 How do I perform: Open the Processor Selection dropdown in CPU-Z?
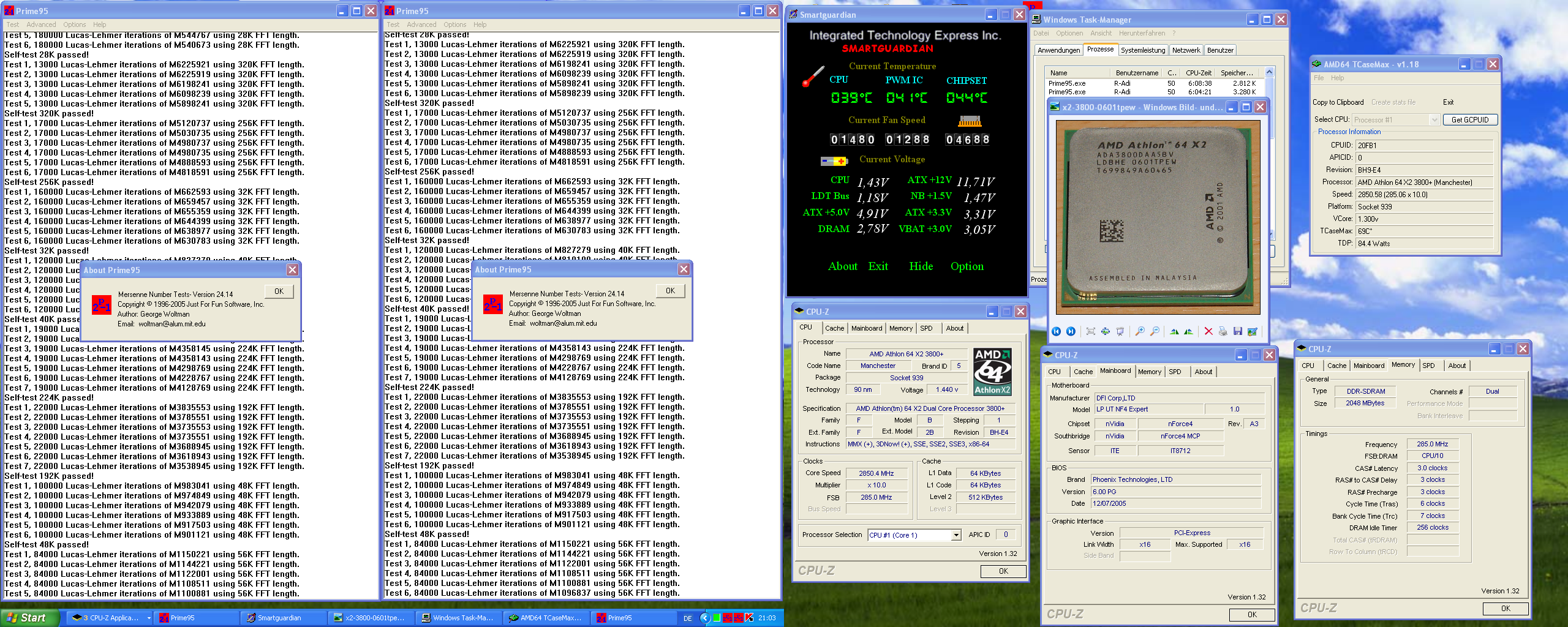[x=956, y=535]
